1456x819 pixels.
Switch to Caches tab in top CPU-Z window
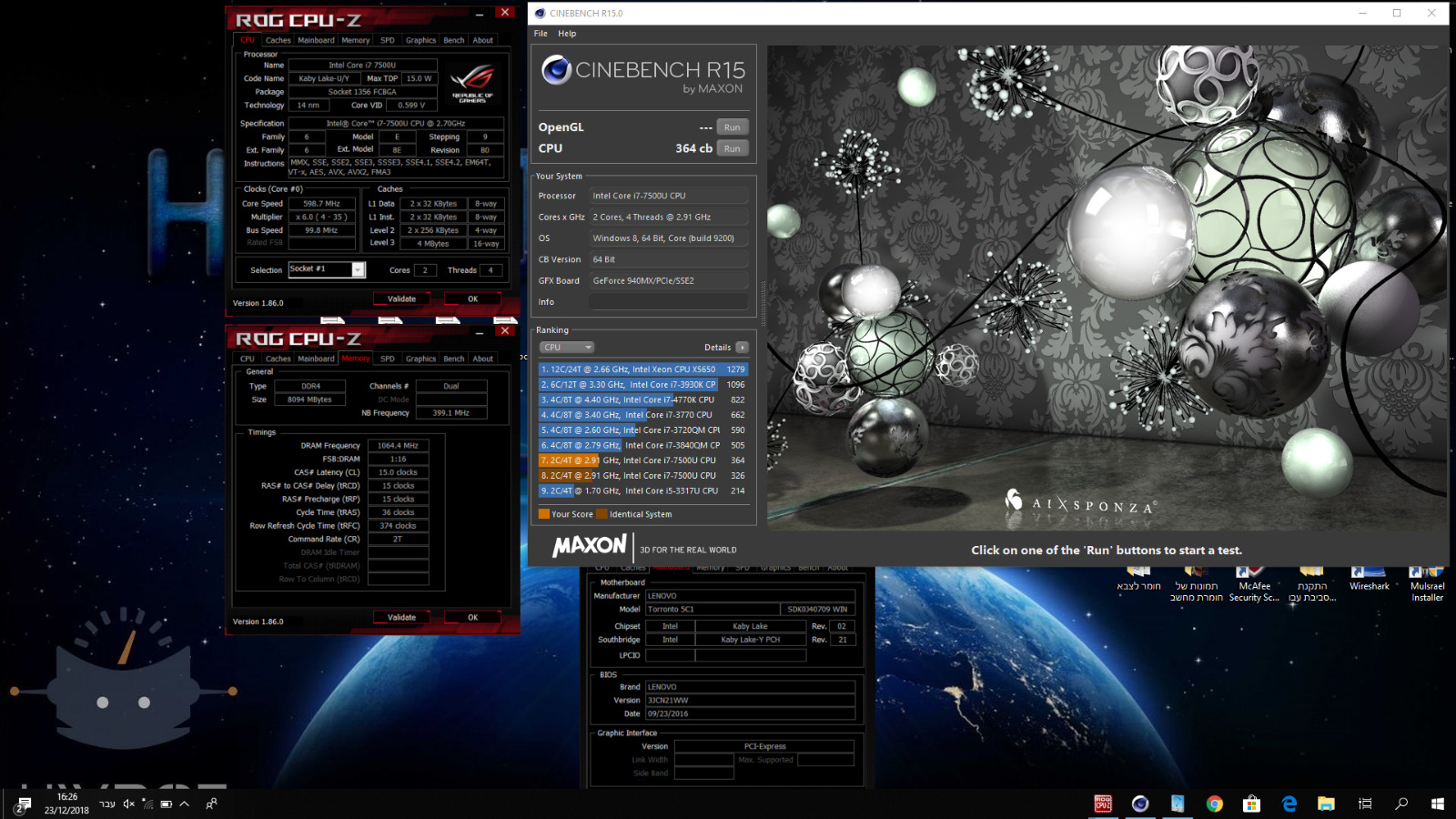278,40
